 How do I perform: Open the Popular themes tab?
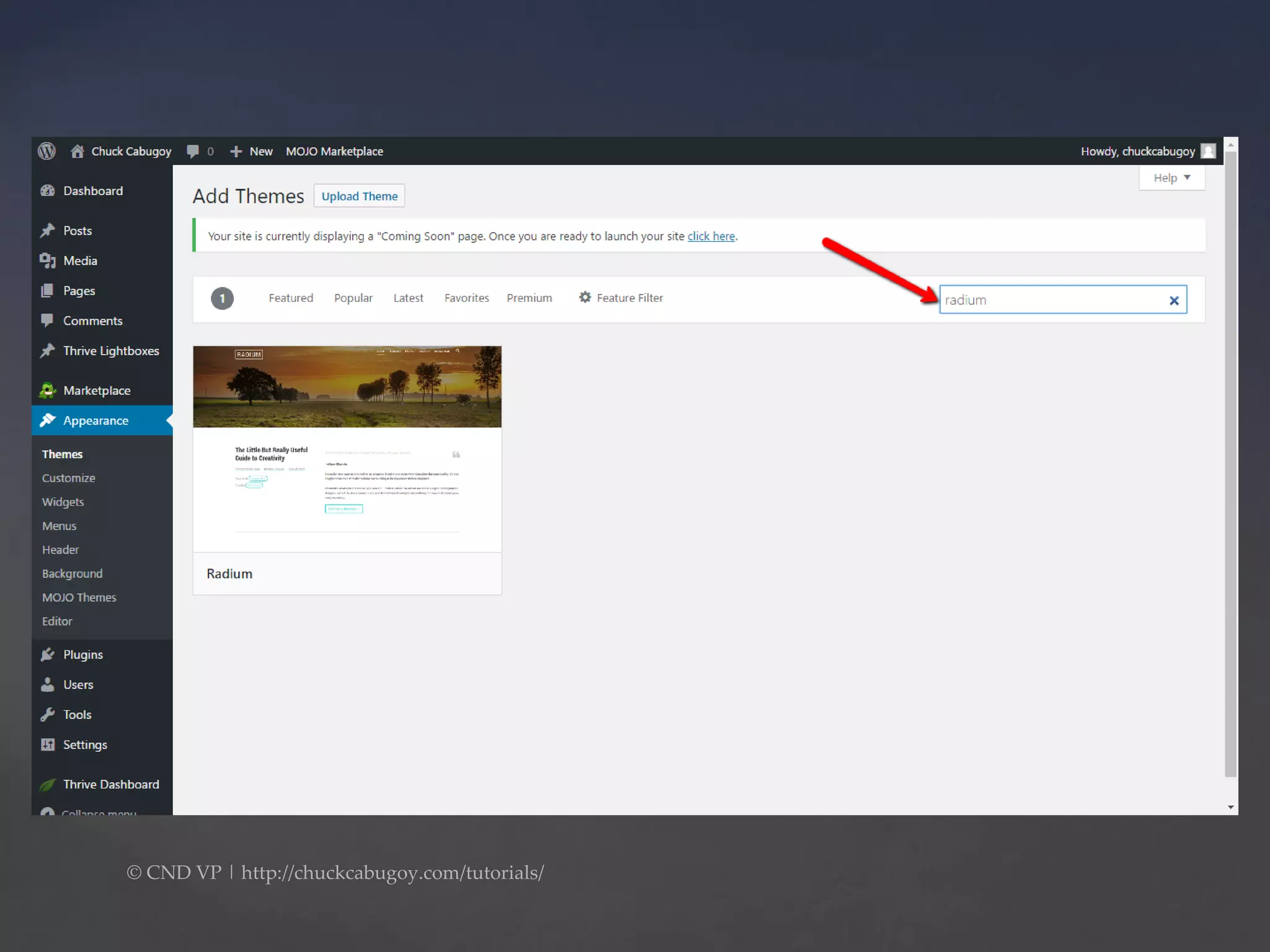pos(353,298)
